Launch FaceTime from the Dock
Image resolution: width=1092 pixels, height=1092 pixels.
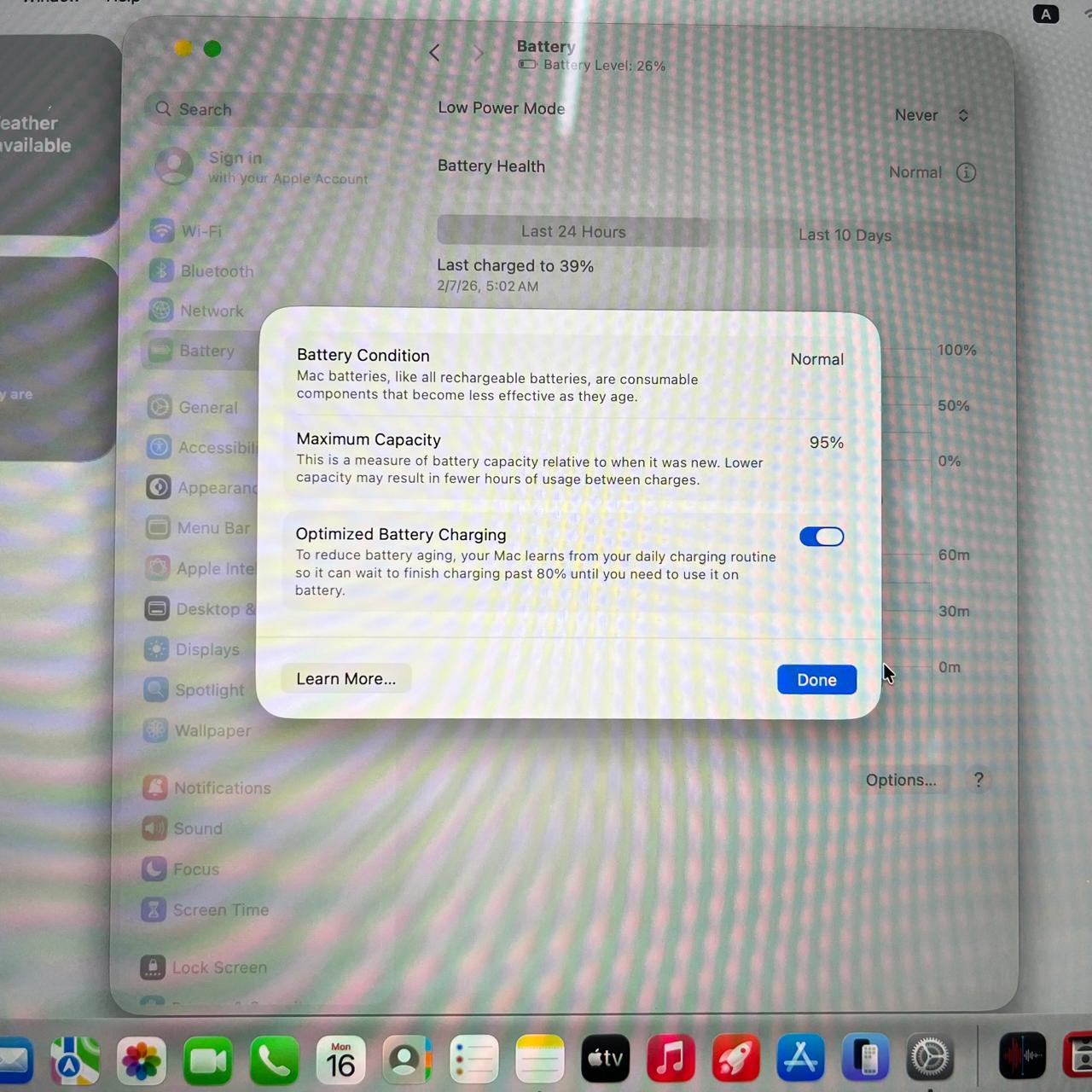point(207,1060)
